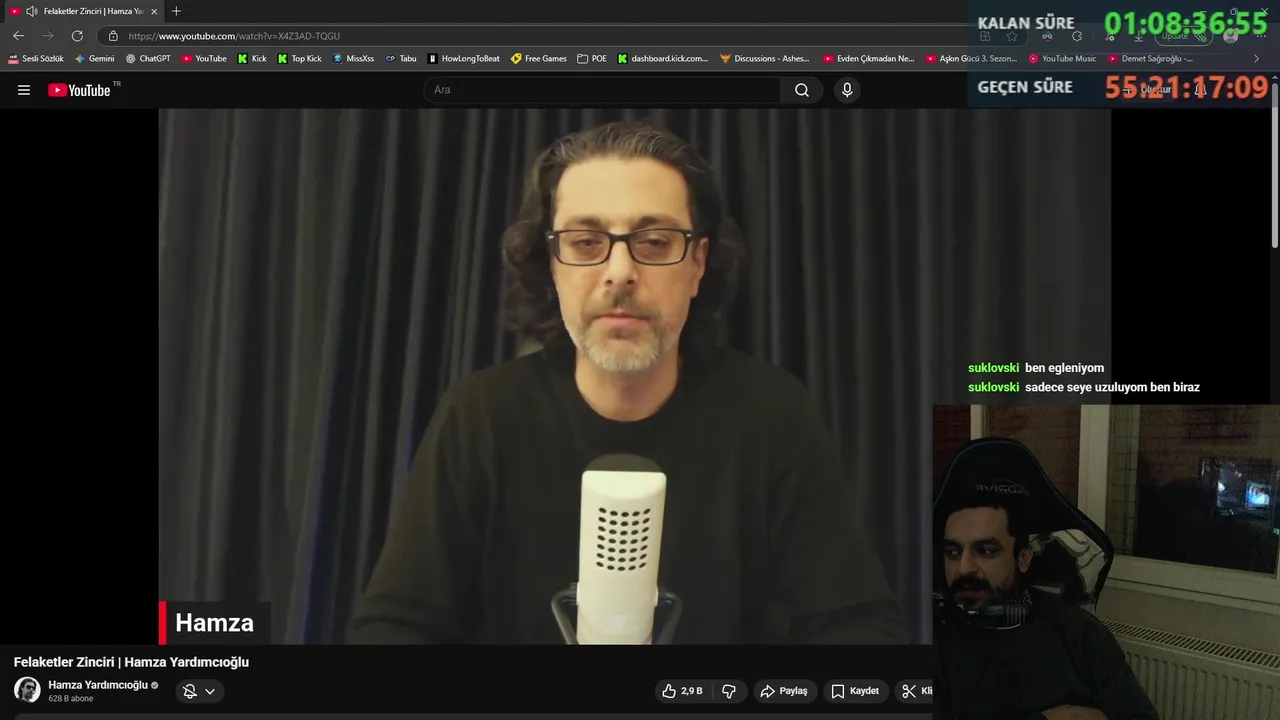Go back in browser history
Screen dimensions: 1280x720
pyautogui.click(x=18, y=36)
